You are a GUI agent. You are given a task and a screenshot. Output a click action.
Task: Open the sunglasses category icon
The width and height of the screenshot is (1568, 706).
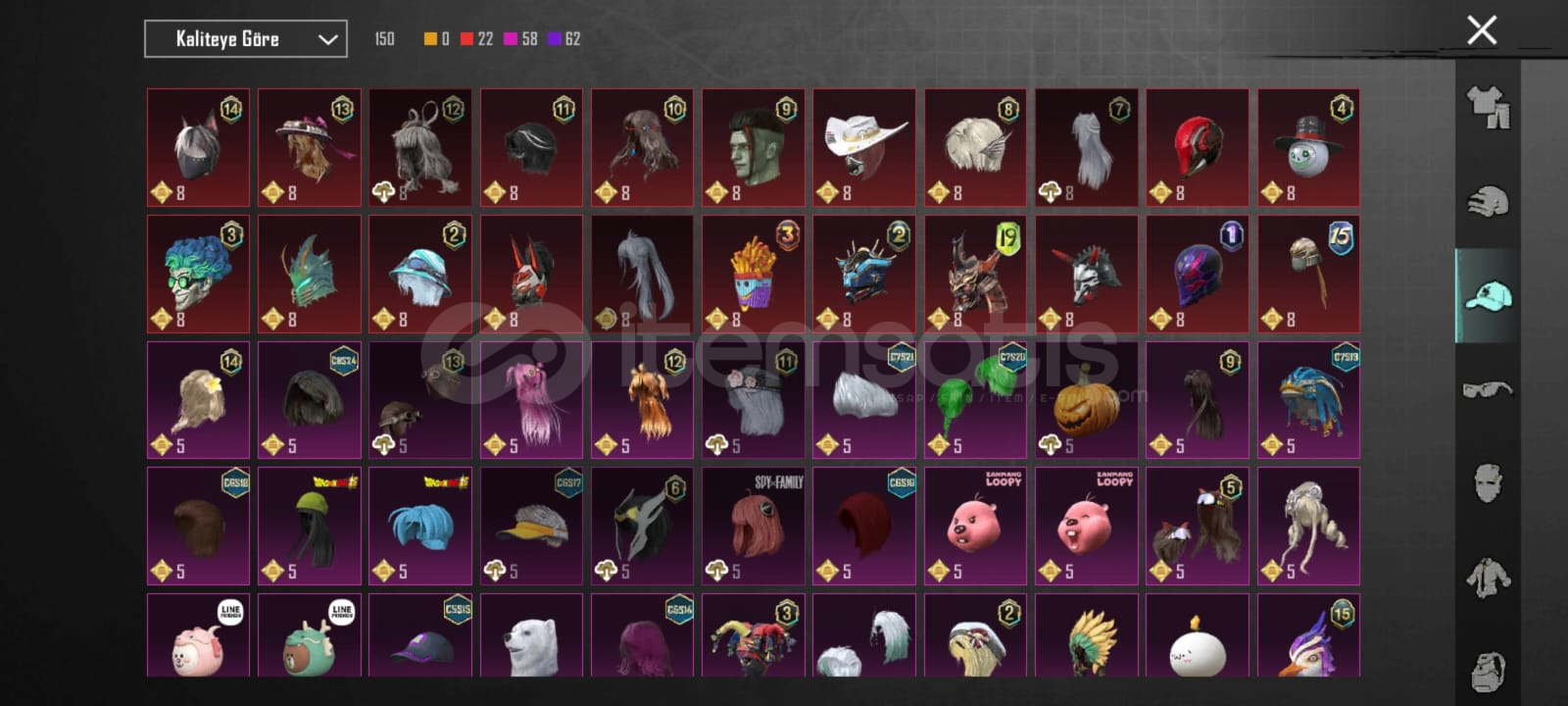coord(1488,389)
